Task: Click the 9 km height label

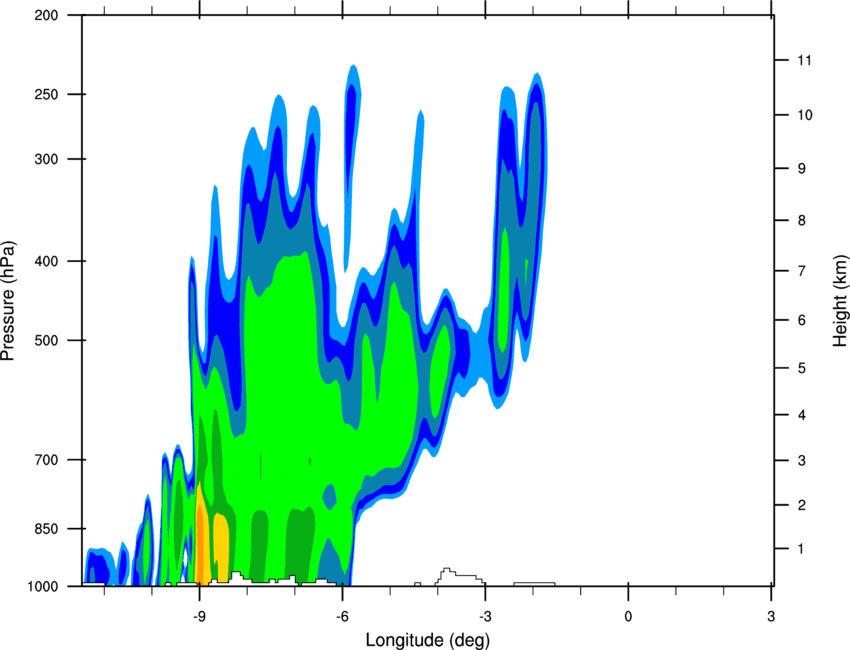Action: [802, 169]
